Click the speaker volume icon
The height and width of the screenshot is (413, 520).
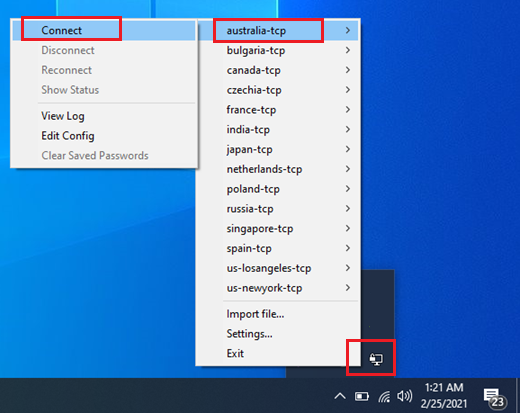click(x=404, y=396)
